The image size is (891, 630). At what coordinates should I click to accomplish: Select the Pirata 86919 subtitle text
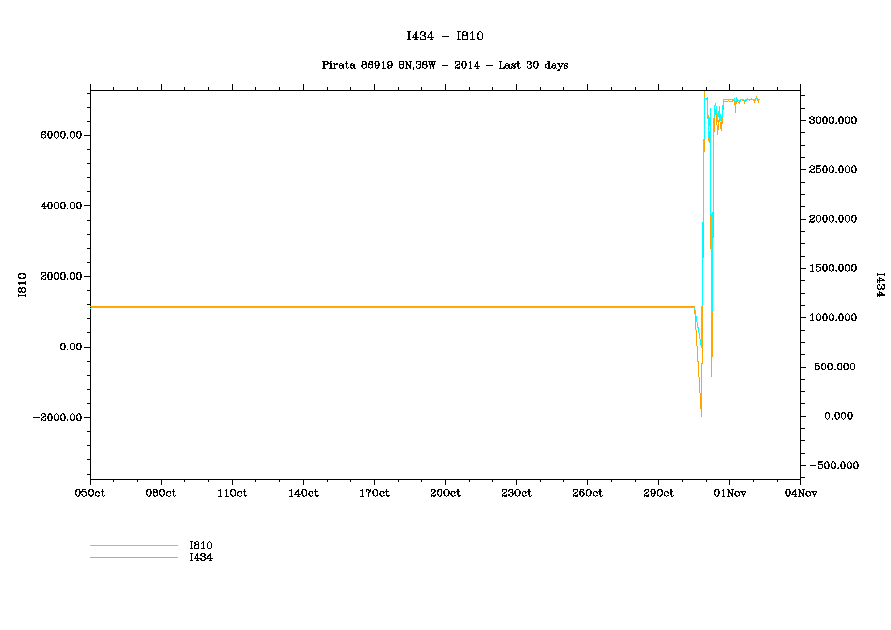tap(445, 65)
